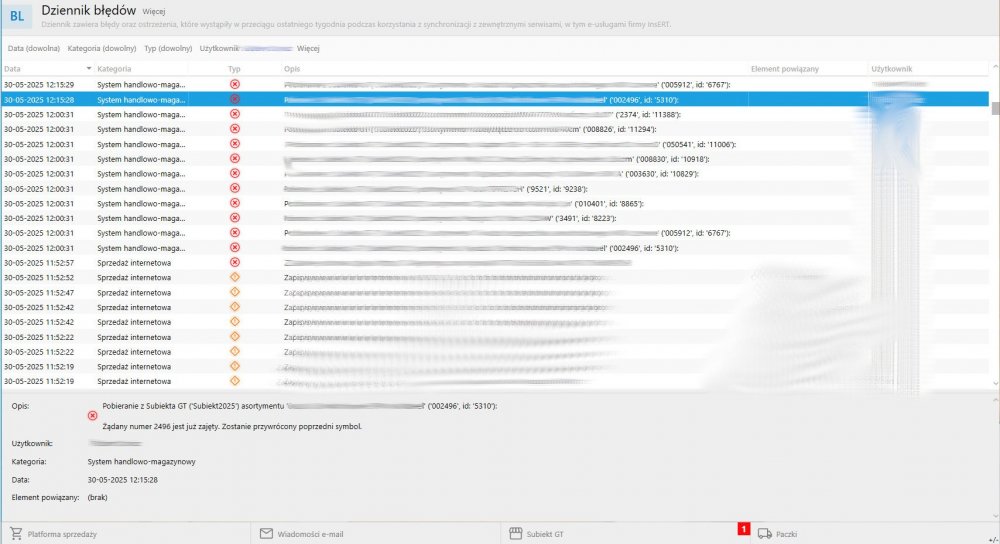The height and width of the screenshot is (544, 1000).
Task: Open the Kategoria (dowolny) filter dropdown
Action: [x=102, y=48]
